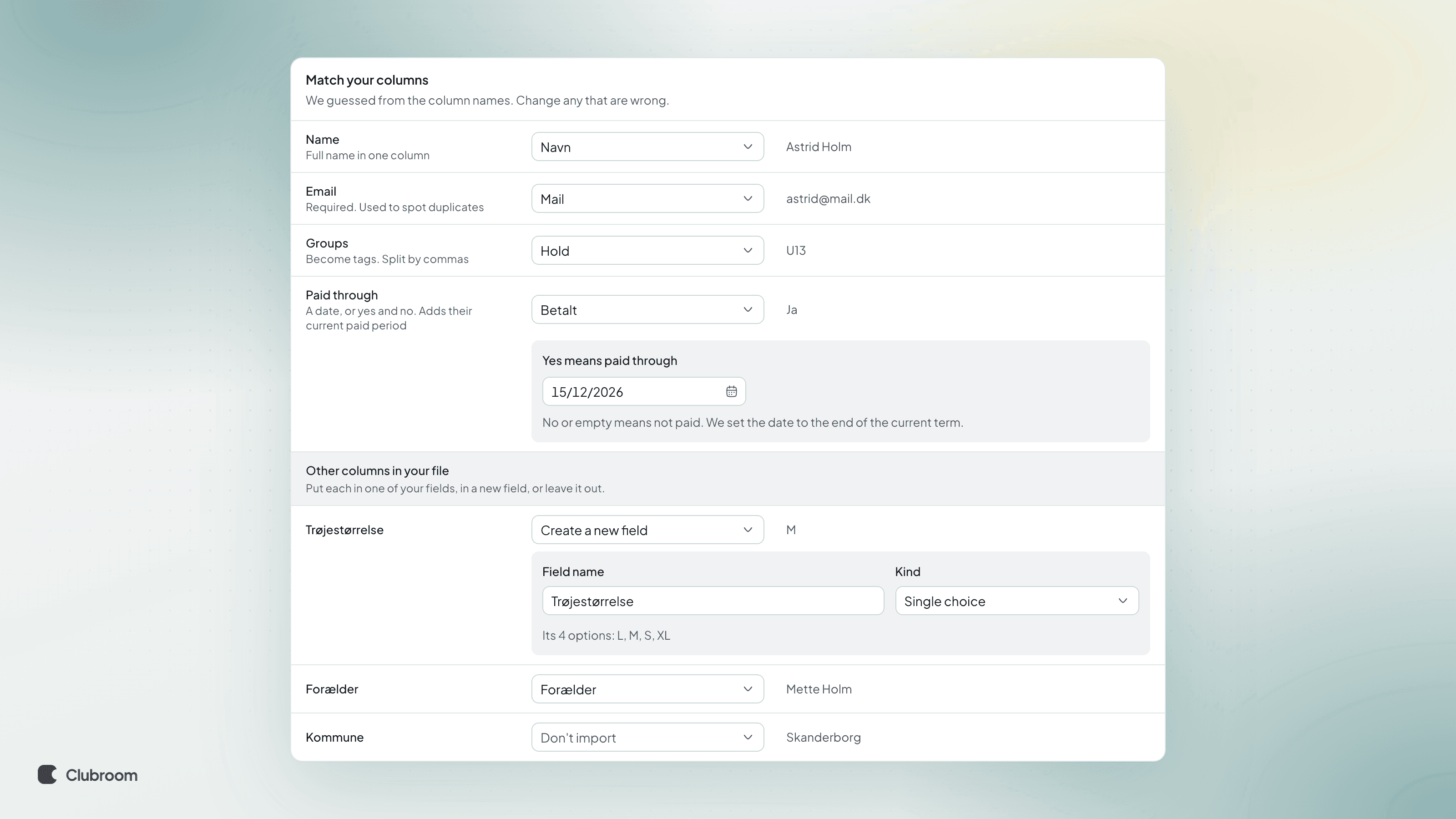Click the Full name in one column hint

367,156
